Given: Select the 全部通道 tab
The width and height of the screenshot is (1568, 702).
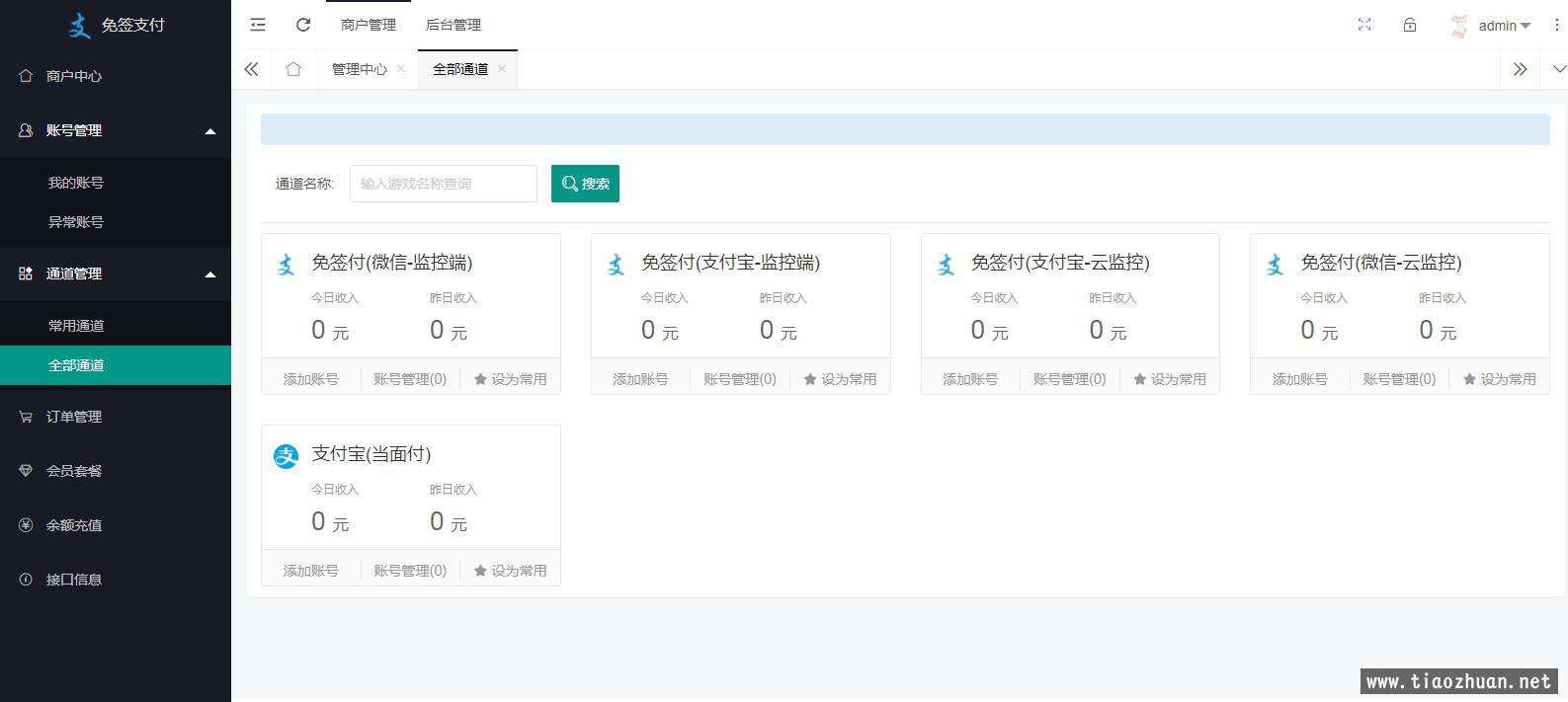Looking at the screenshot, I should (x=460, y=69).
